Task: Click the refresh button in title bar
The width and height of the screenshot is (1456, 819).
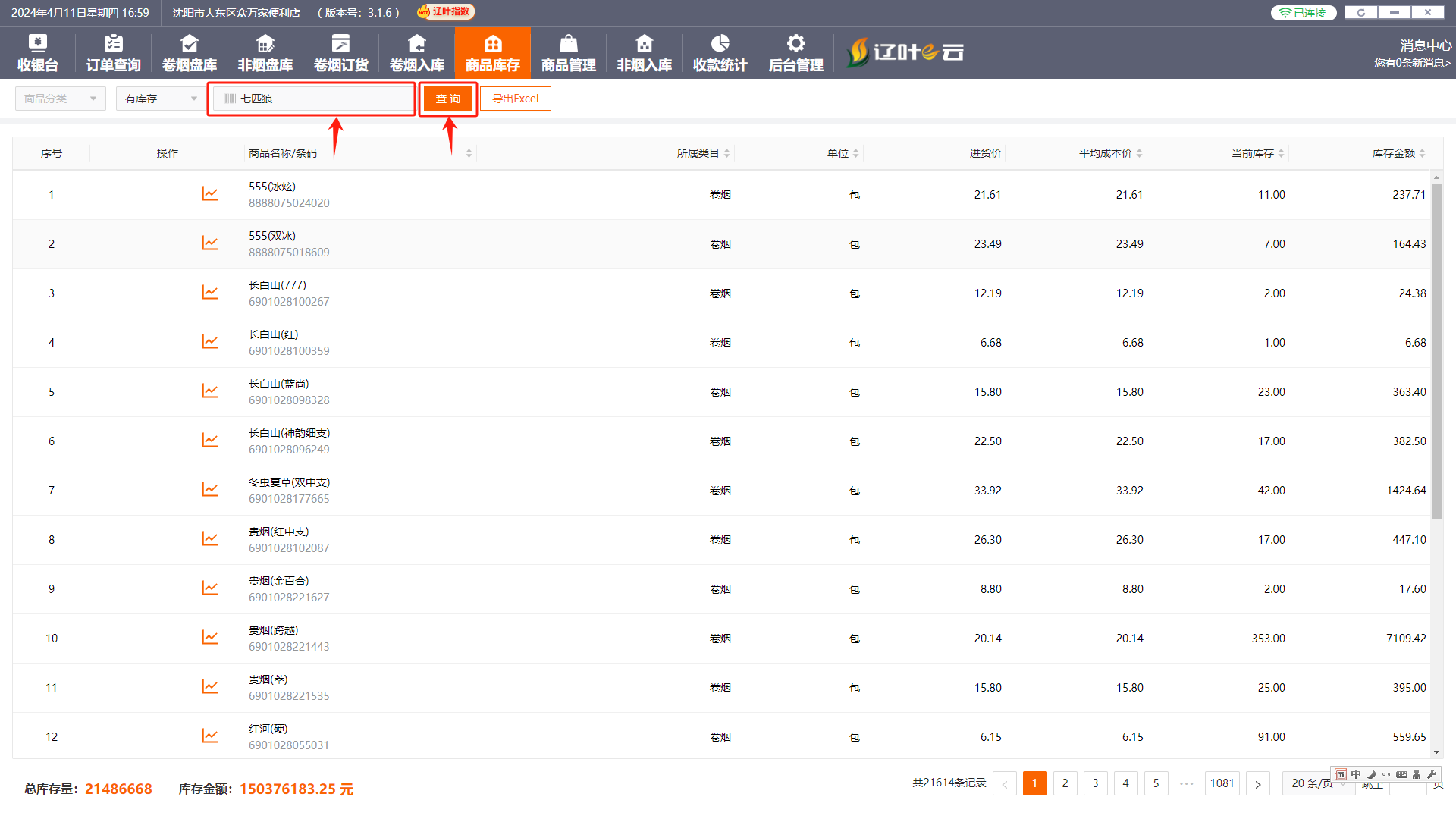Action: point(1361,12)
